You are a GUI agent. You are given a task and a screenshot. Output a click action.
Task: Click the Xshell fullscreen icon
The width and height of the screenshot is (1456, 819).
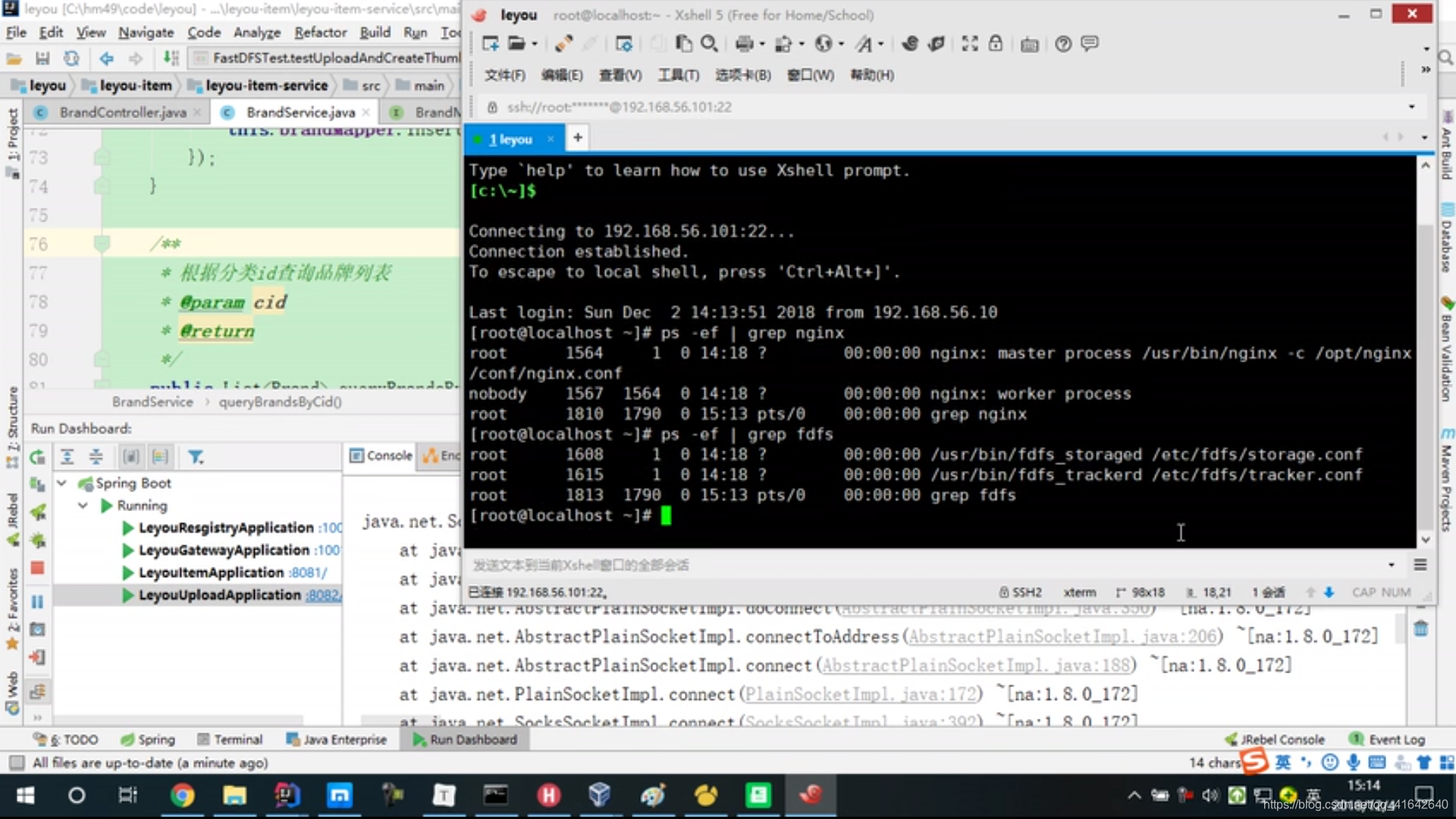(x=970, y=43)
